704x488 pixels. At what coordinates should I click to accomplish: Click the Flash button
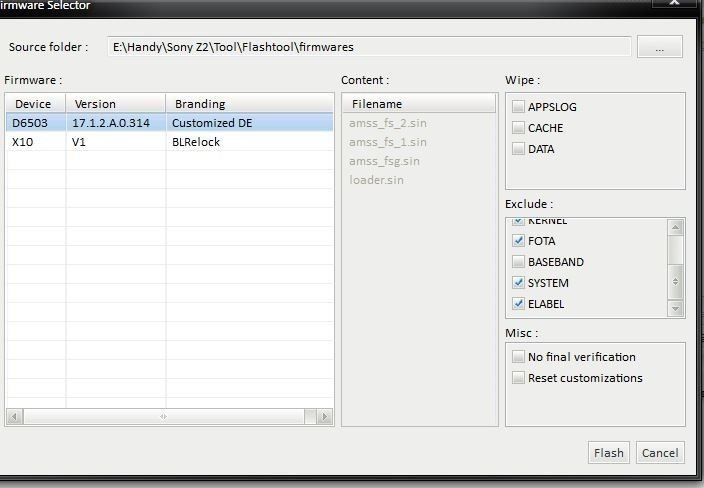(x=609, y=453)
